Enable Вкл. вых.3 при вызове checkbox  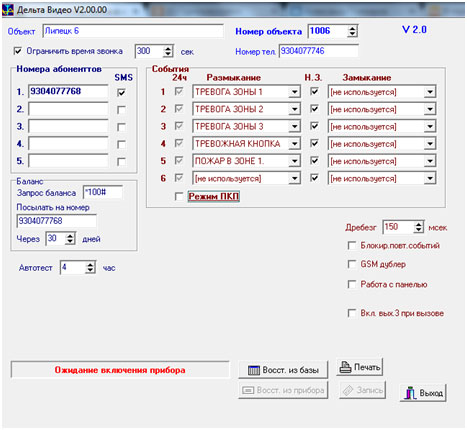coord(352,313)
